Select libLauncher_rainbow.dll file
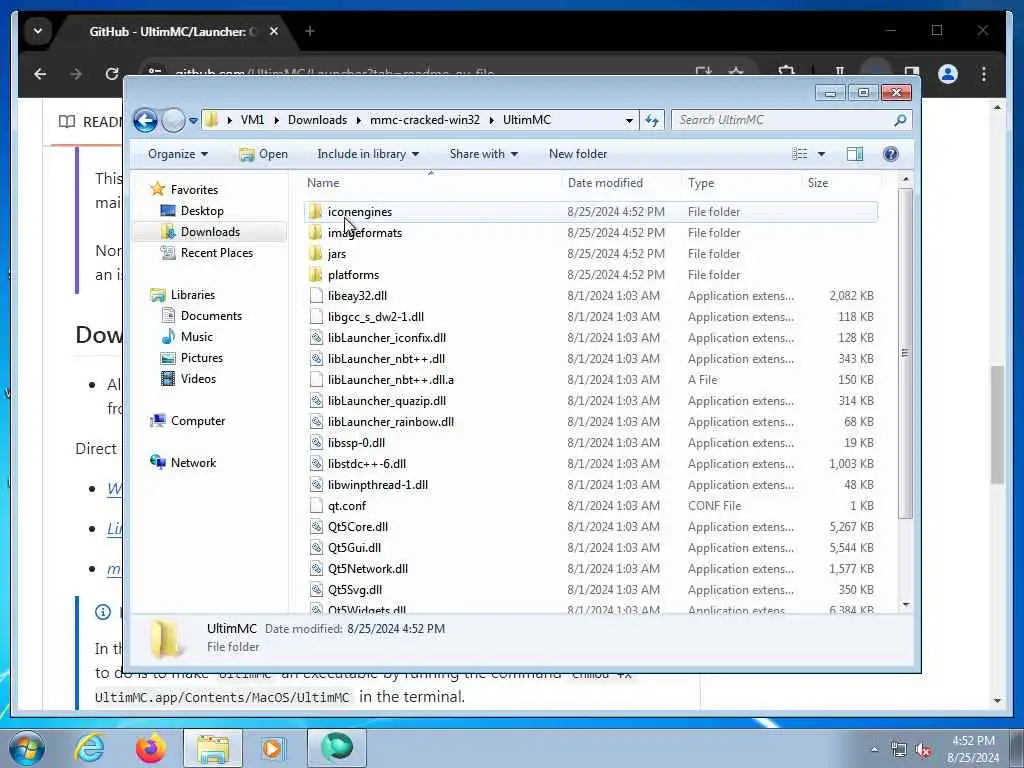This screenshot has height=768, width=1024. pos(391,422)
